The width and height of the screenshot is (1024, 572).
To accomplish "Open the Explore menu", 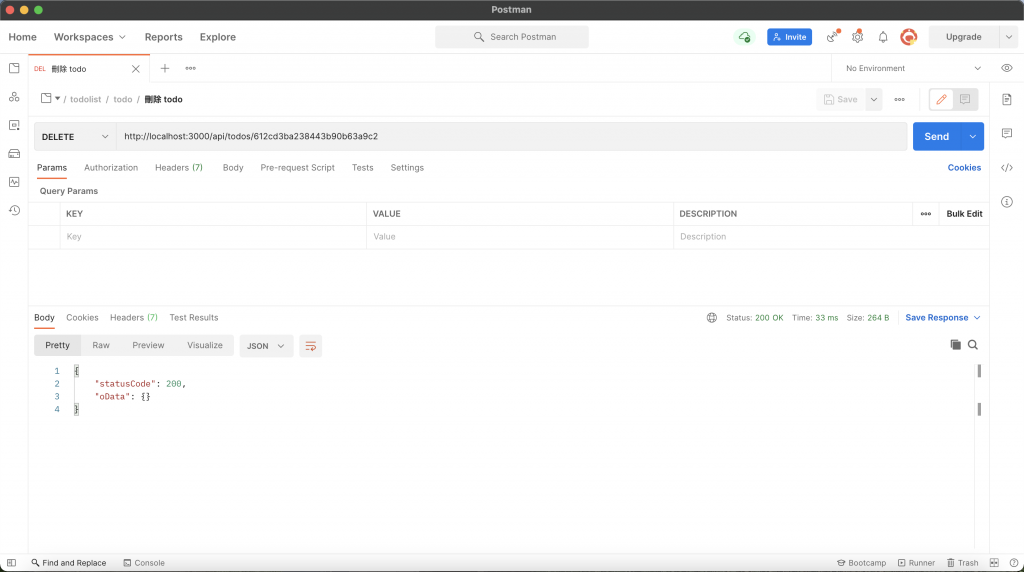I will [217, 37].
